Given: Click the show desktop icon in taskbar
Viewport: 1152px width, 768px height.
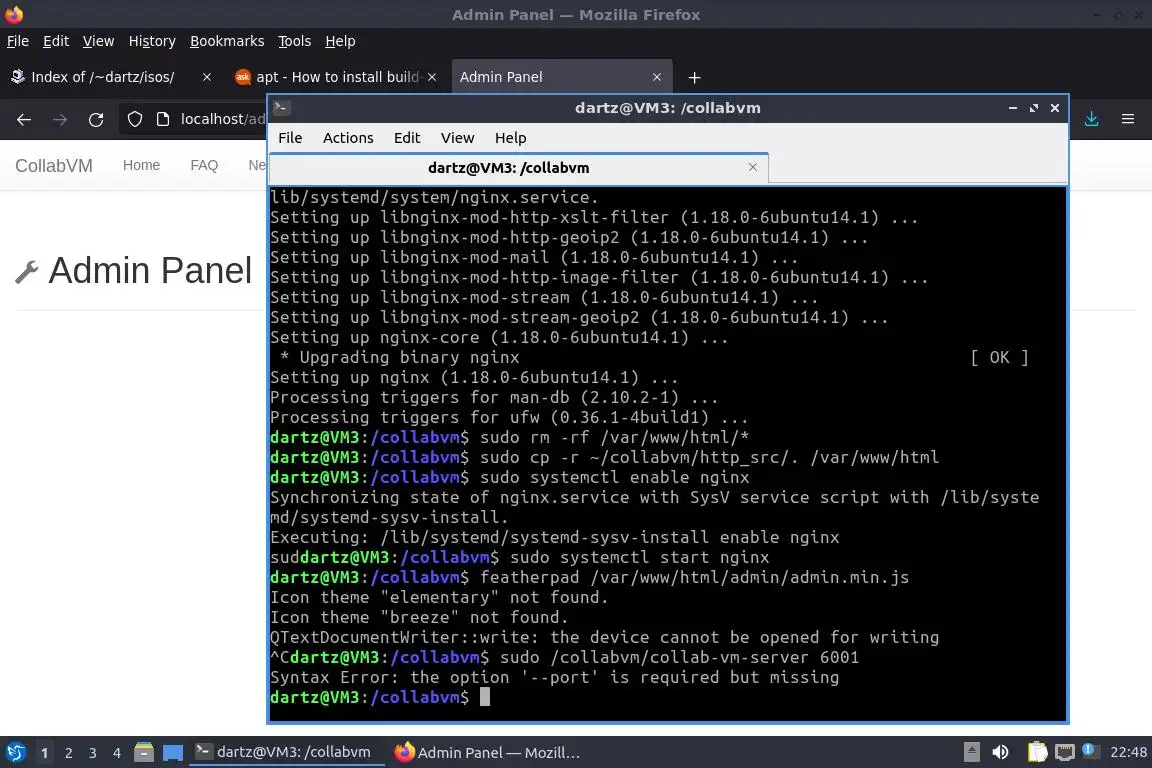Looking at the screenshot, I should [173, 753].
